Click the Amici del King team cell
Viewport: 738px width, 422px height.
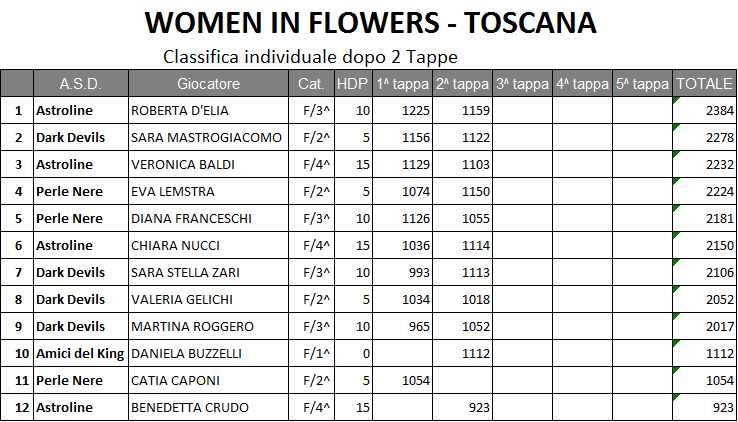(80, 353)
